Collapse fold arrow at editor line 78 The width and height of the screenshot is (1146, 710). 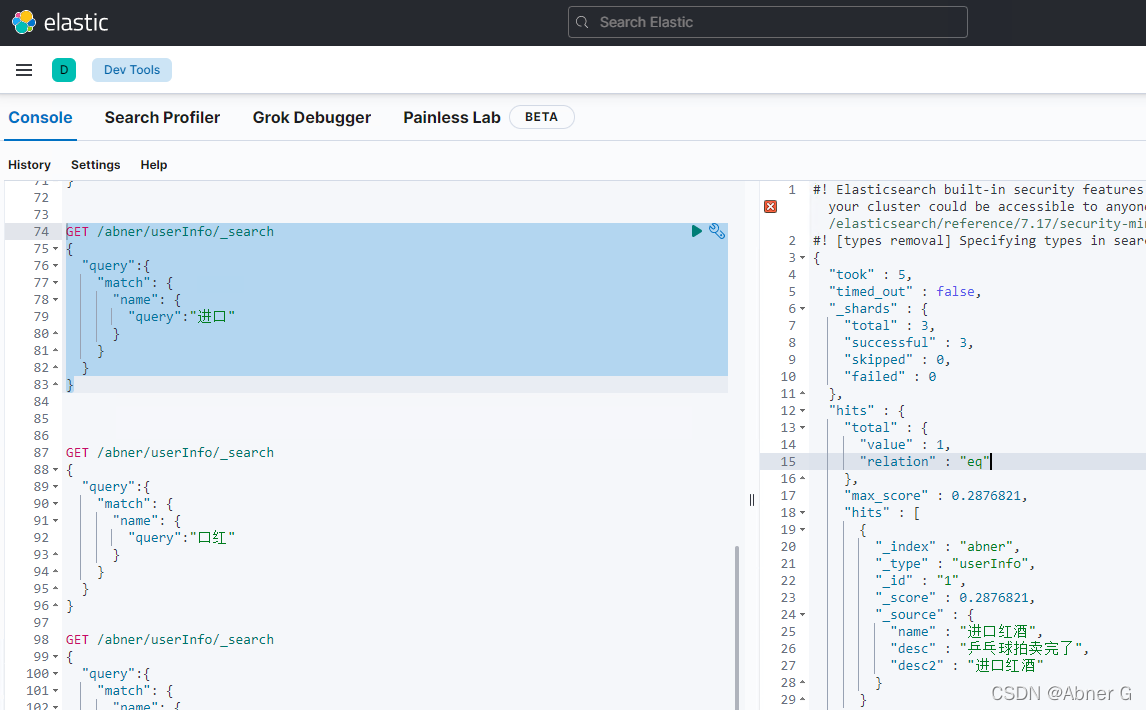click(56, 299)
